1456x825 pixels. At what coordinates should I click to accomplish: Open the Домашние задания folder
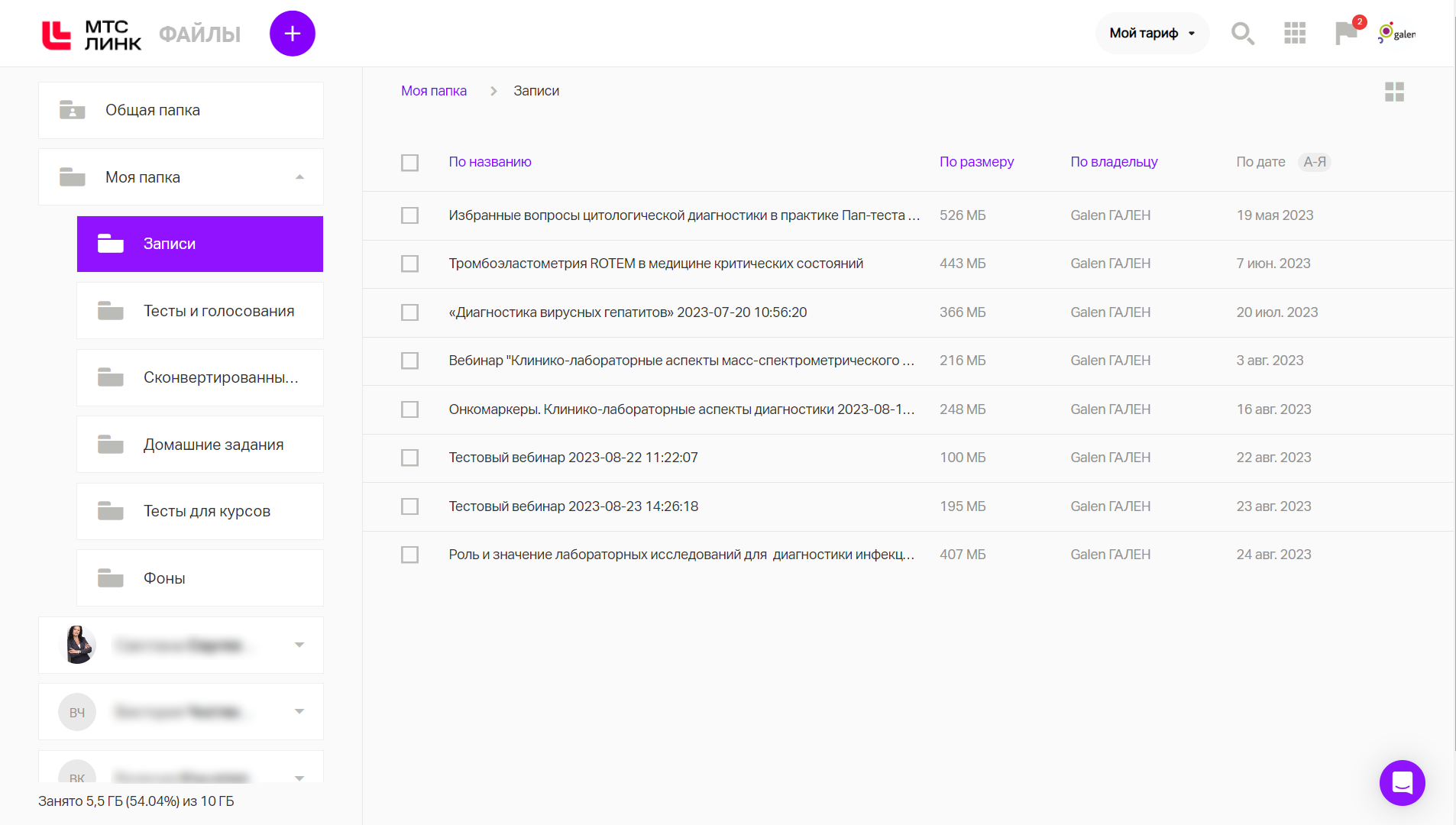click(x=200, y=445)
